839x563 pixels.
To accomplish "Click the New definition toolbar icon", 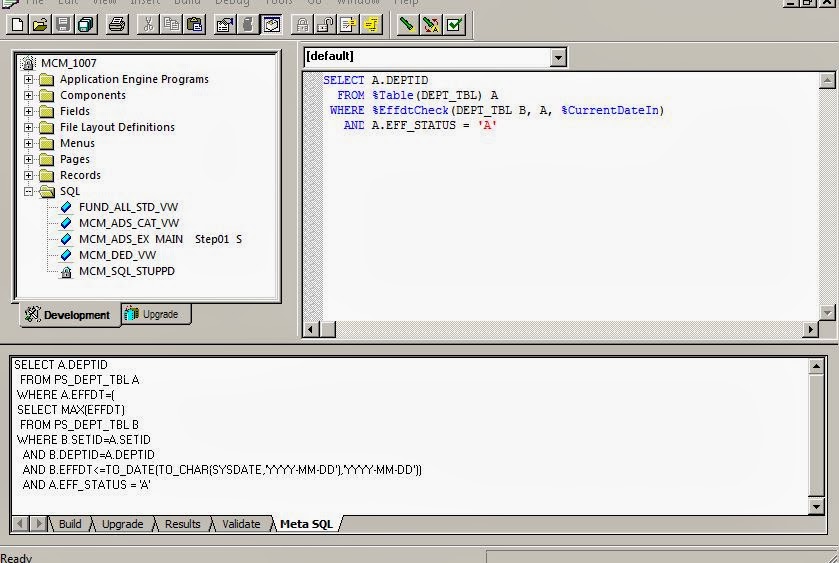I will [17, 25].
